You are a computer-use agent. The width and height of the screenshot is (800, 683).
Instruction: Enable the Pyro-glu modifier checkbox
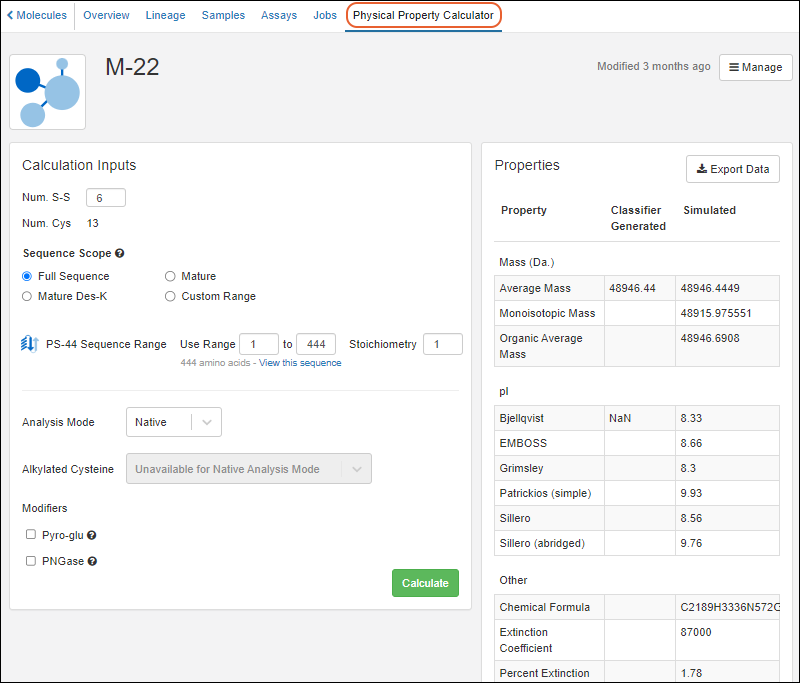[x=31, y=535]
